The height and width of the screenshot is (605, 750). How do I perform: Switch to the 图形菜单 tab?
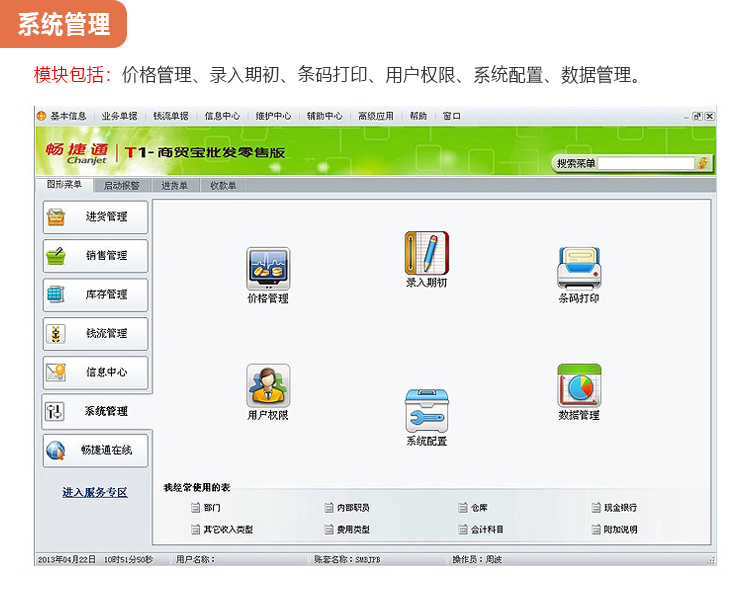64,185
